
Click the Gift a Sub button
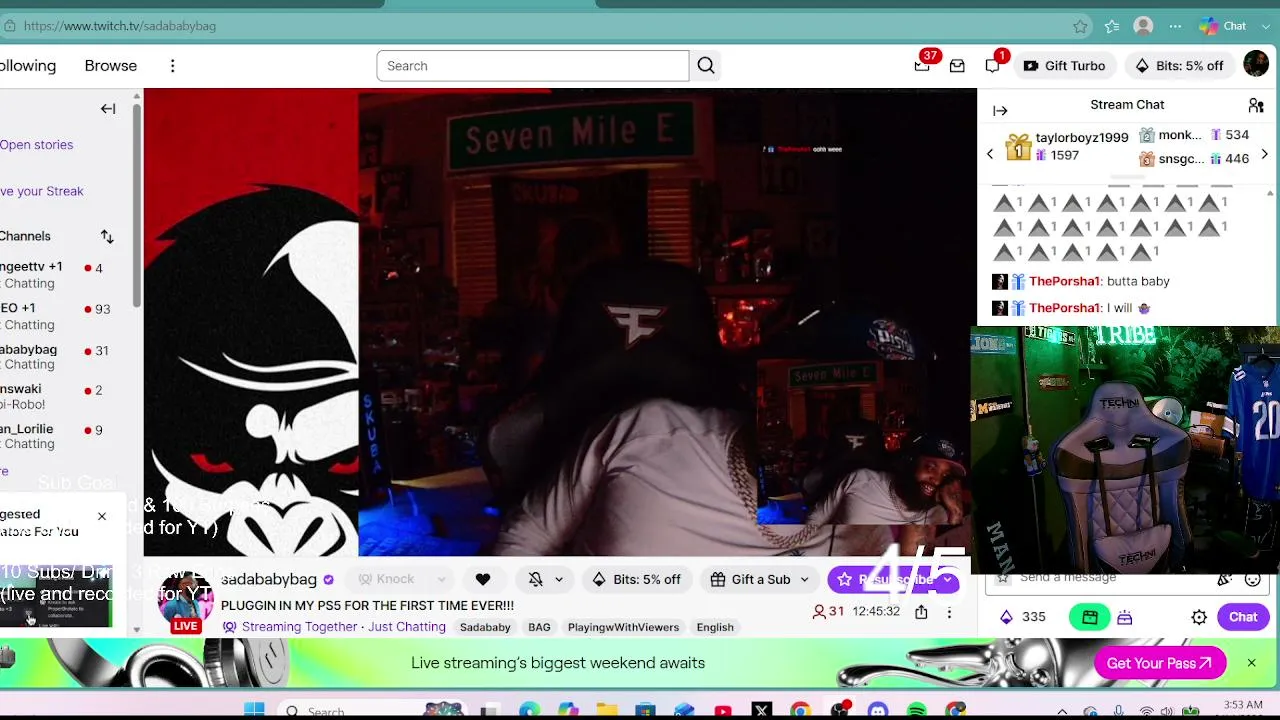pos(750,579)
